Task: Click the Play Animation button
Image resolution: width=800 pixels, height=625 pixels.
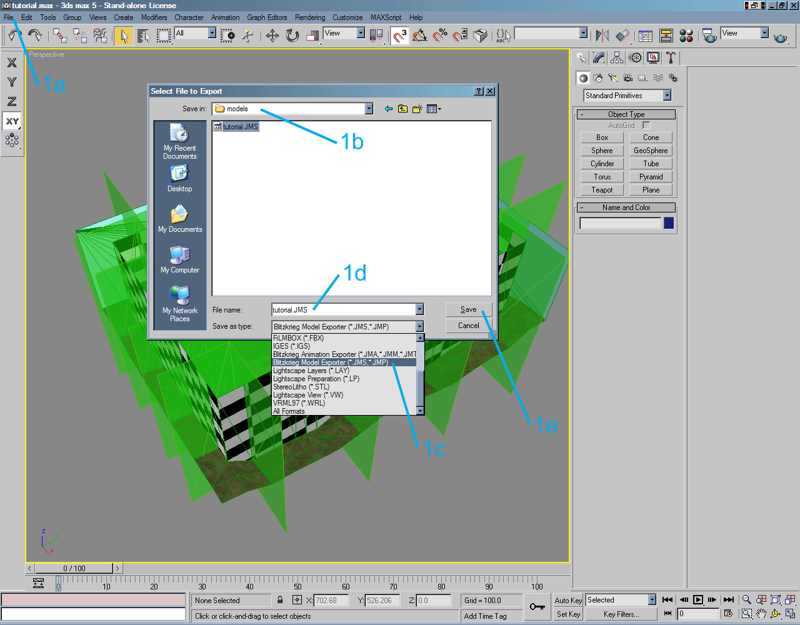Action: pyautogui.click(x=698, y=599)
